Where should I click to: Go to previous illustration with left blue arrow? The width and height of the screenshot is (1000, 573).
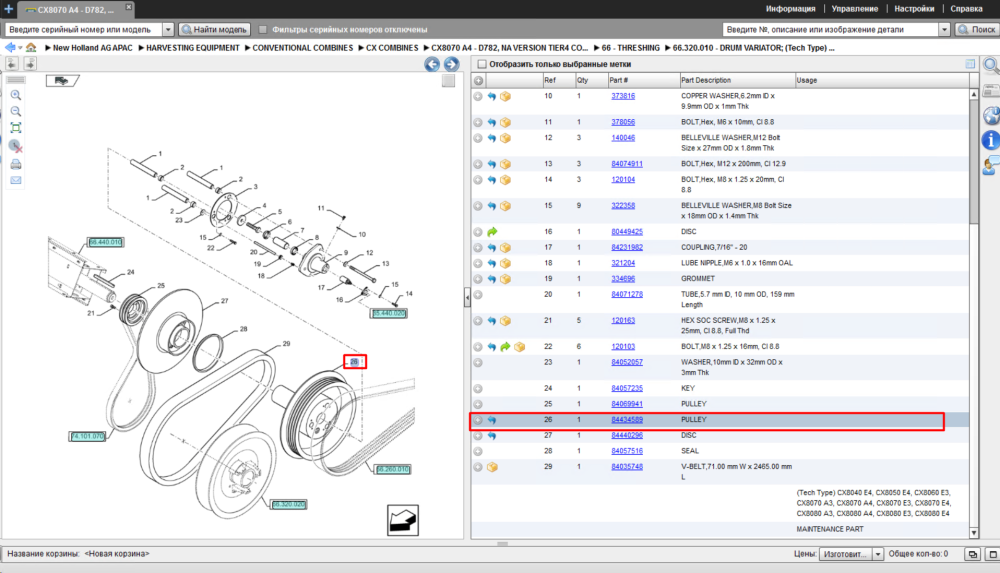pyautogui.click(x=432, y=64)
